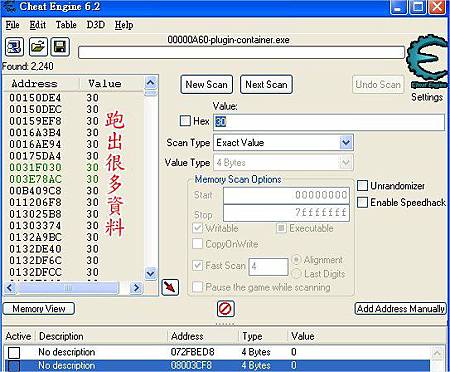Click results list scroll left arrow

point(10,288)
